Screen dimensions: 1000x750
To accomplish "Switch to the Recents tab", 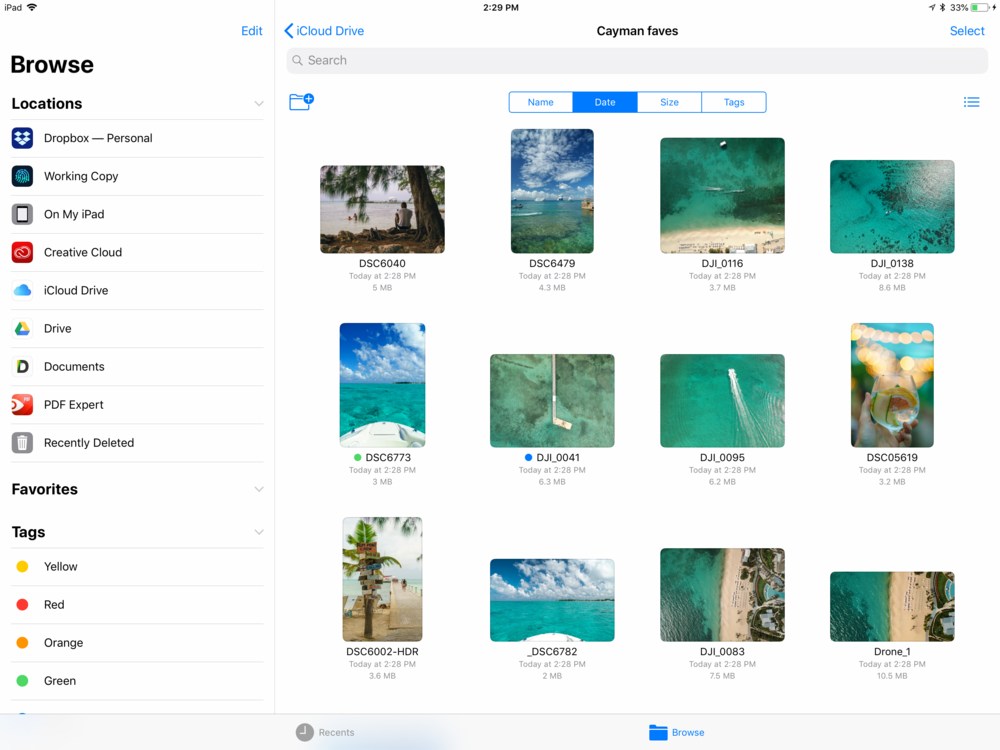I will point(325,732).
